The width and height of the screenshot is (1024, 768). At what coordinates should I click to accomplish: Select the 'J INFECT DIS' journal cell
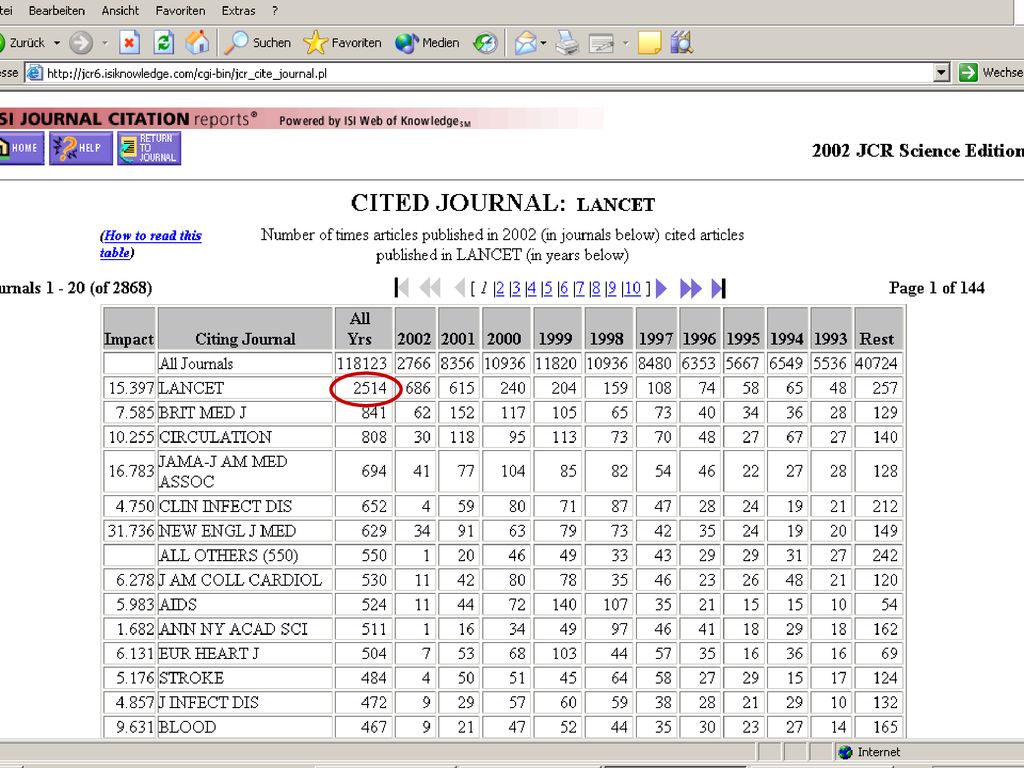[x=245, y=702]
